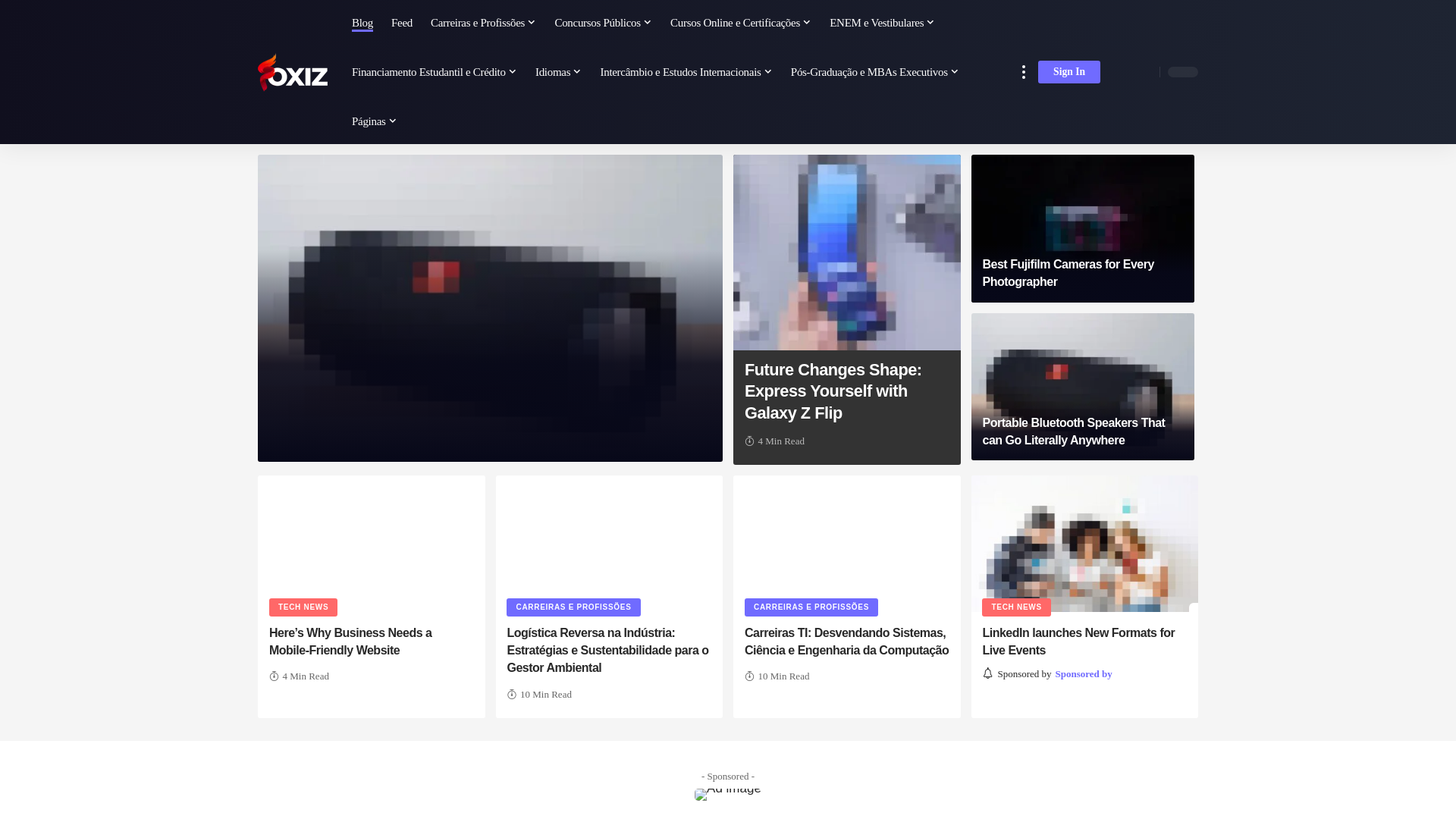The width and height of the screenshot is (1456, 819).
Task: Expand the ENEM e Vestibulares dropdown
Action: [x=882, y=23]
